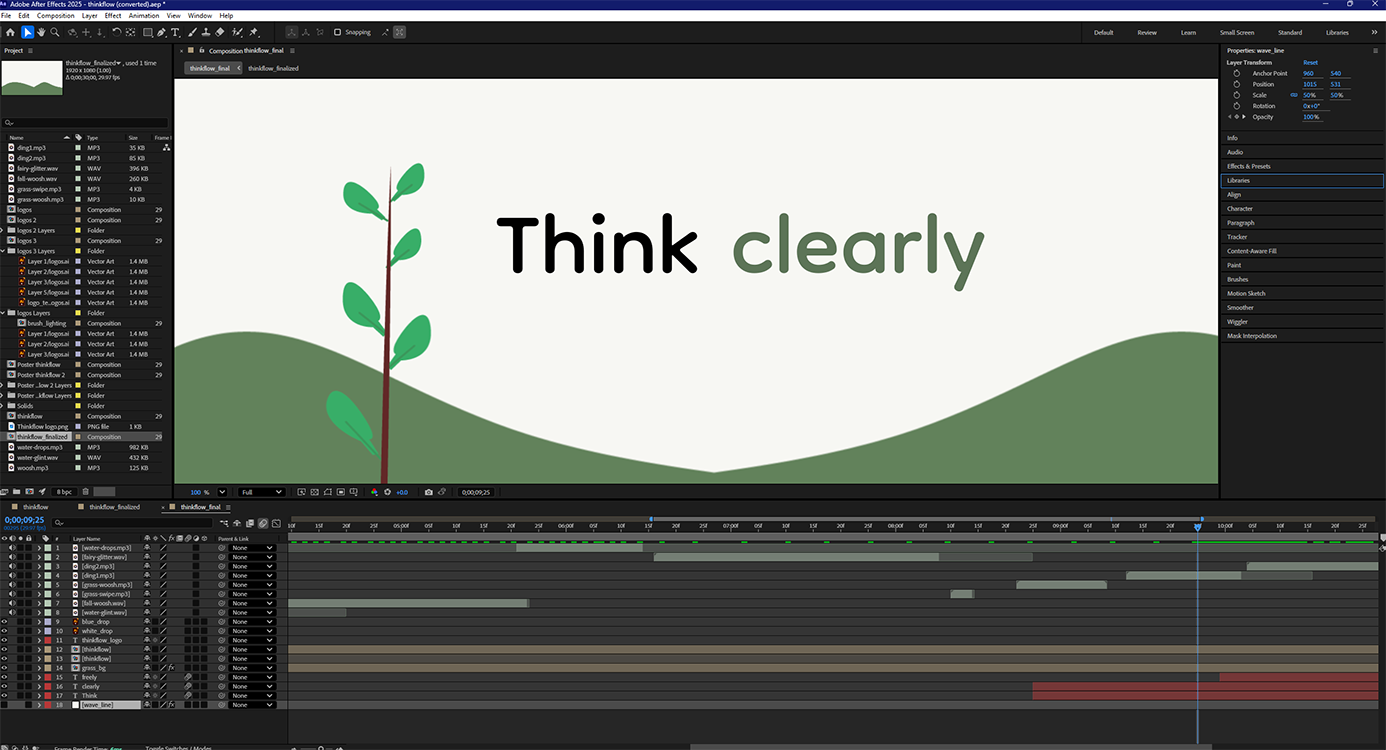Expand the water-drops.mp3 layer properties

39,548
